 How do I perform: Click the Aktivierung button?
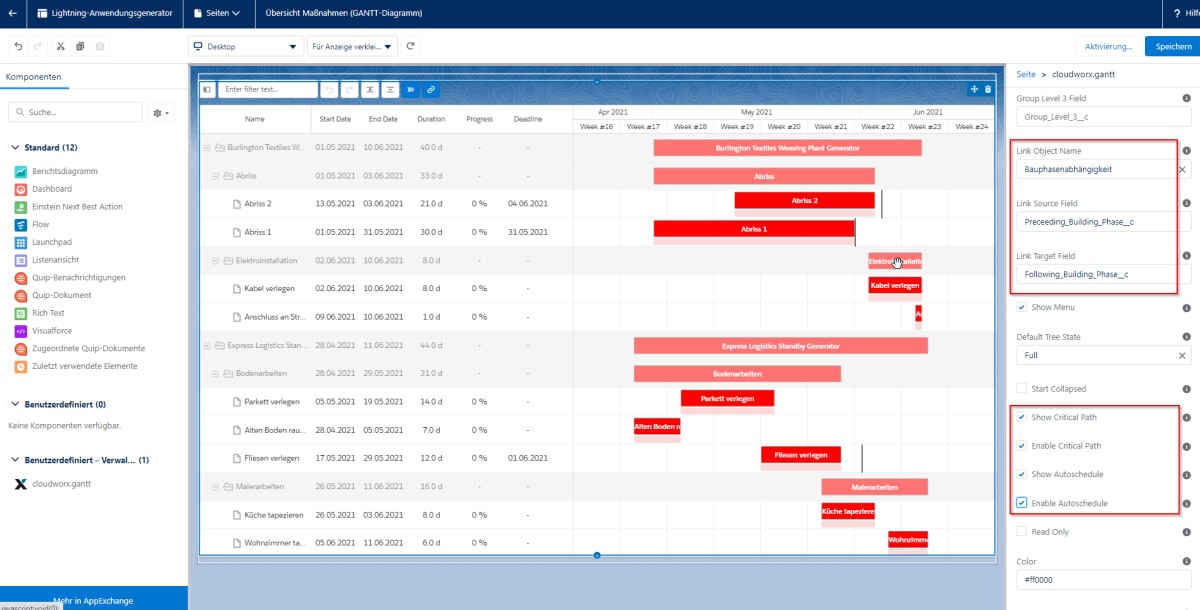(1108, 46)
